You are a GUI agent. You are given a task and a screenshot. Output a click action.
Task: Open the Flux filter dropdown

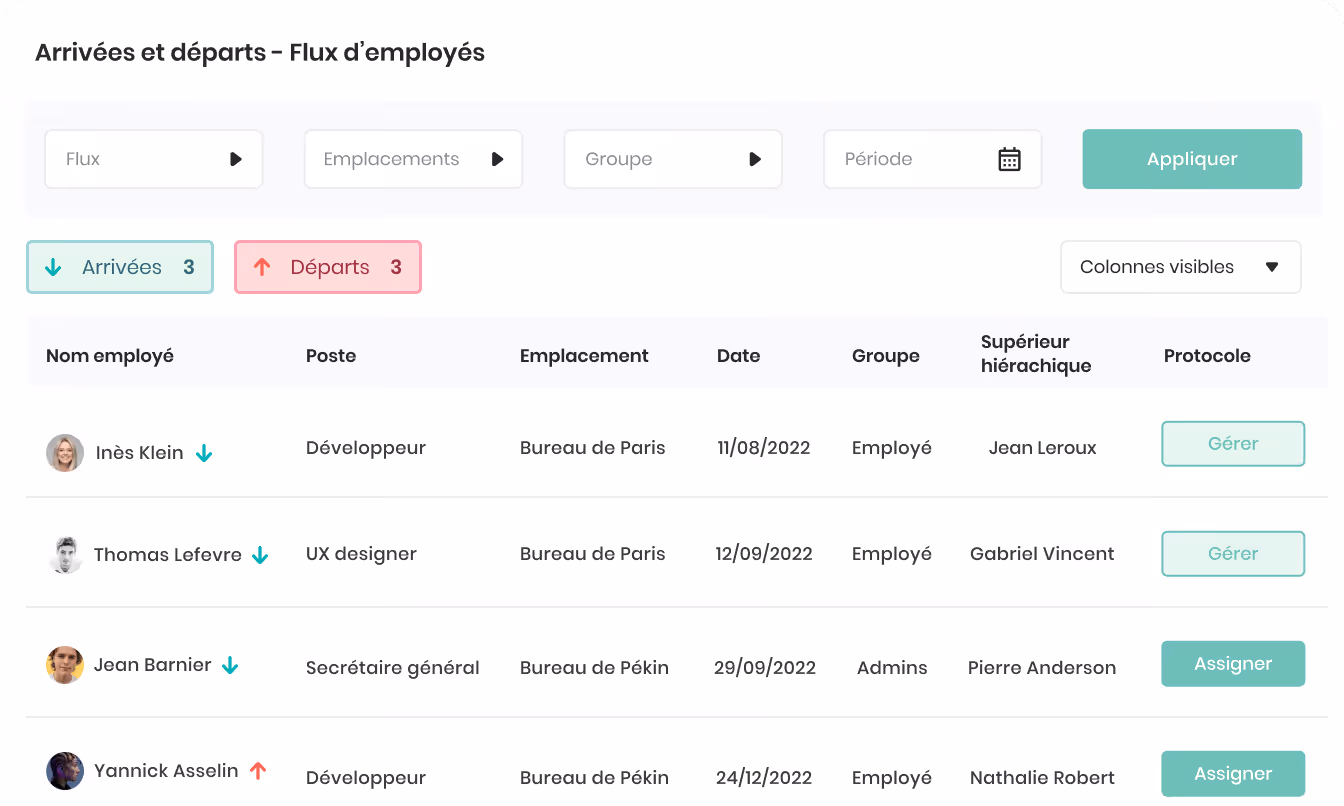click(x=154, y=159)
